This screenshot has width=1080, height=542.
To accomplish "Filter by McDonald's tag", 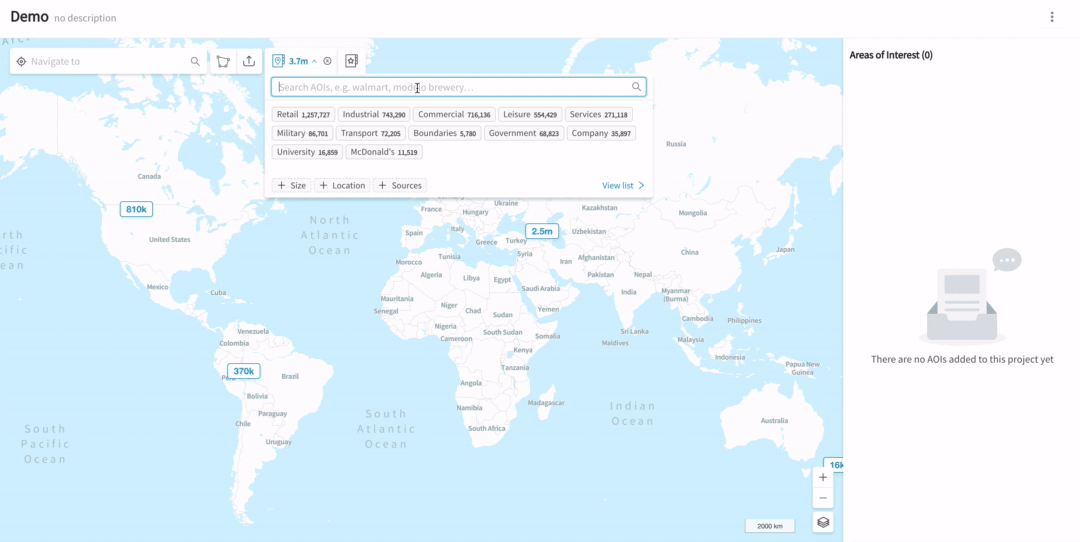I will pos(384,152).
